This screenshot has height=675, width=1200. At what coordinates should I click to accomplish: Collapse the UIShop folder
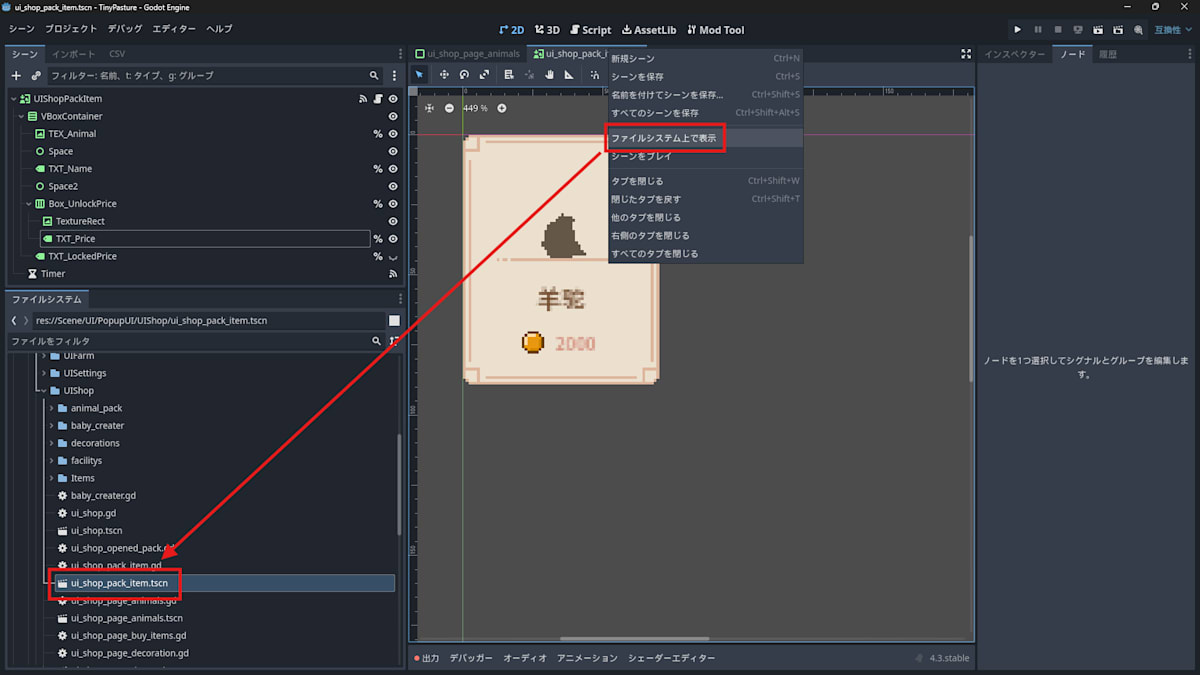43,391
